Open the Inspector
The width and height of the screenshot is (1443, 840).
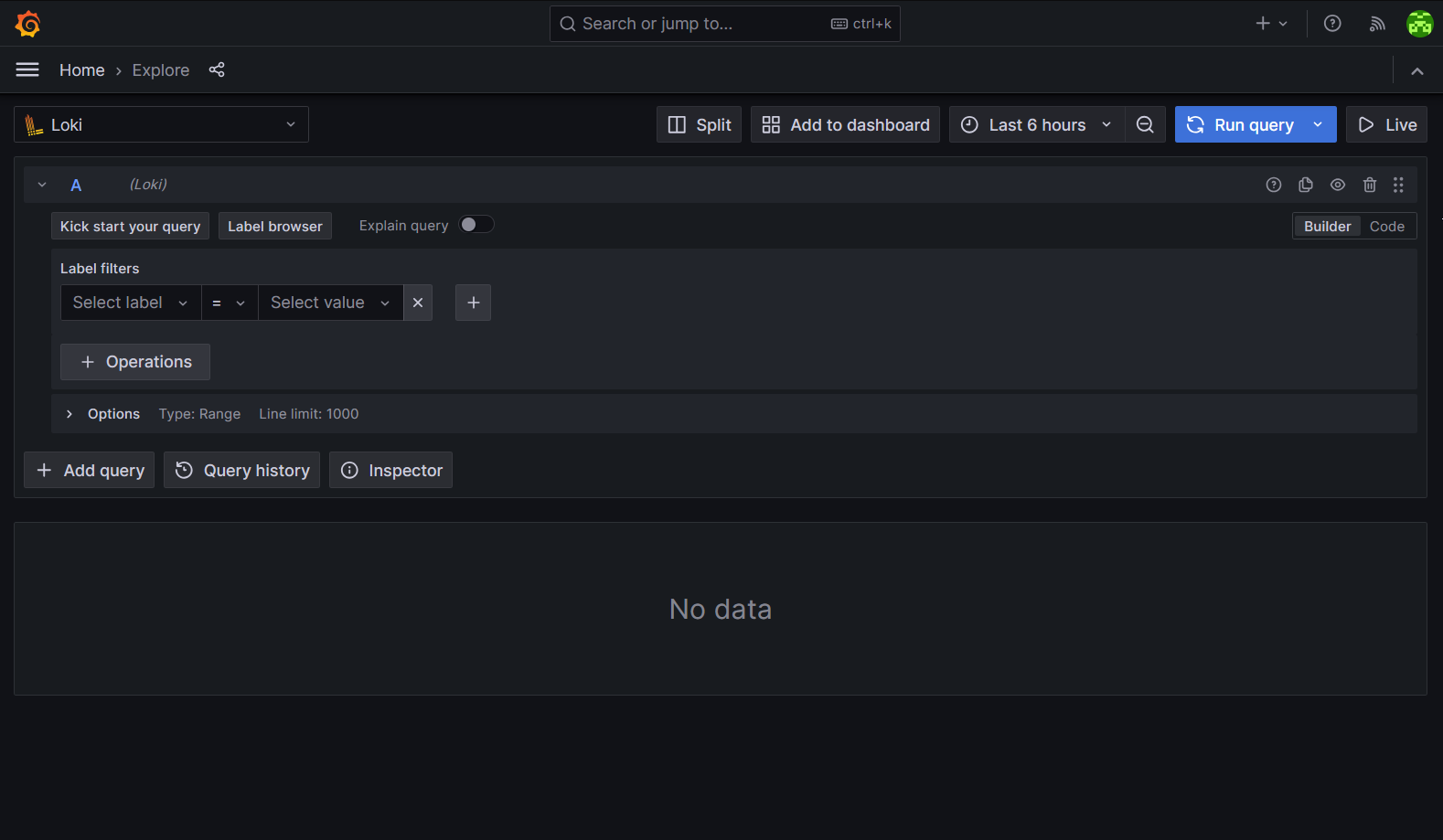[x=390, y=470]
